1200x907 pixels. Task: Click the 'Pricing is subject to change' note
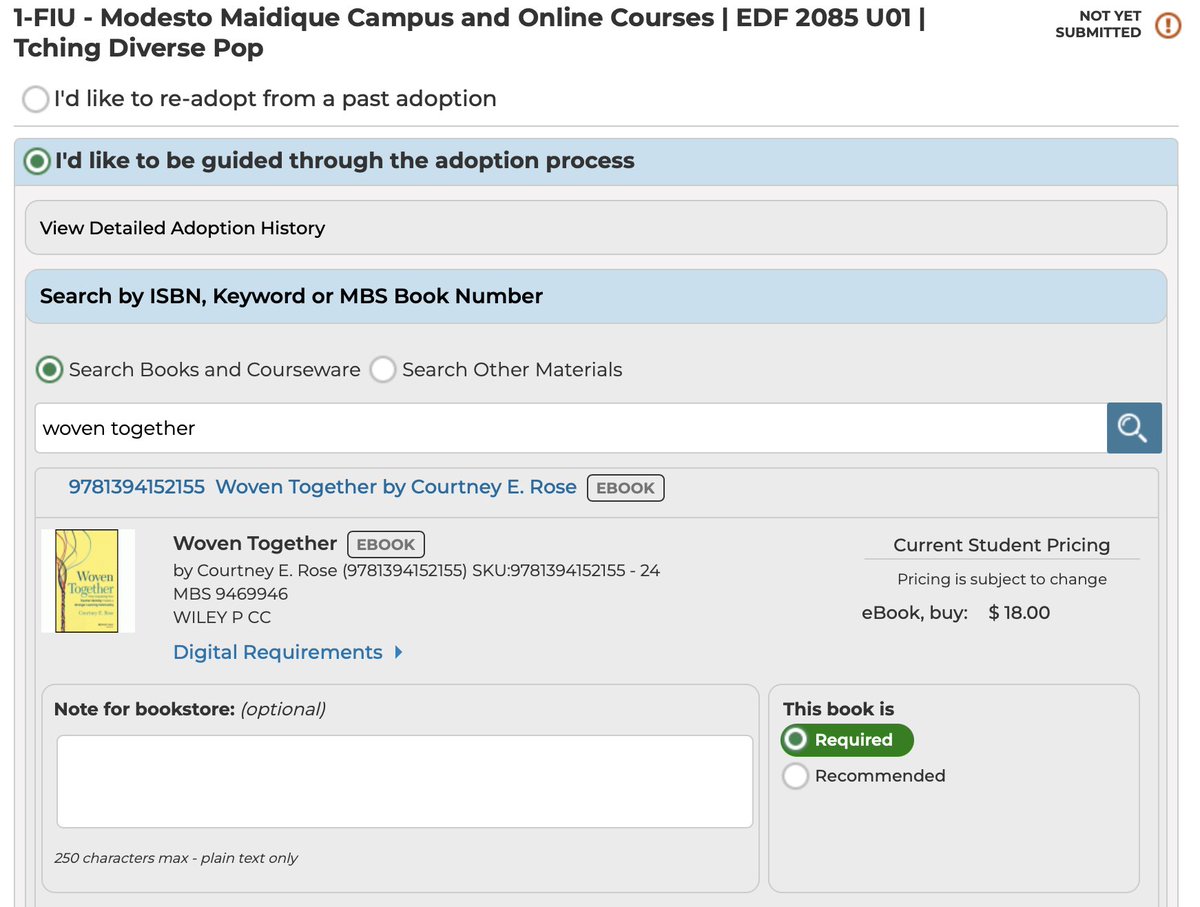(1002, 579)
